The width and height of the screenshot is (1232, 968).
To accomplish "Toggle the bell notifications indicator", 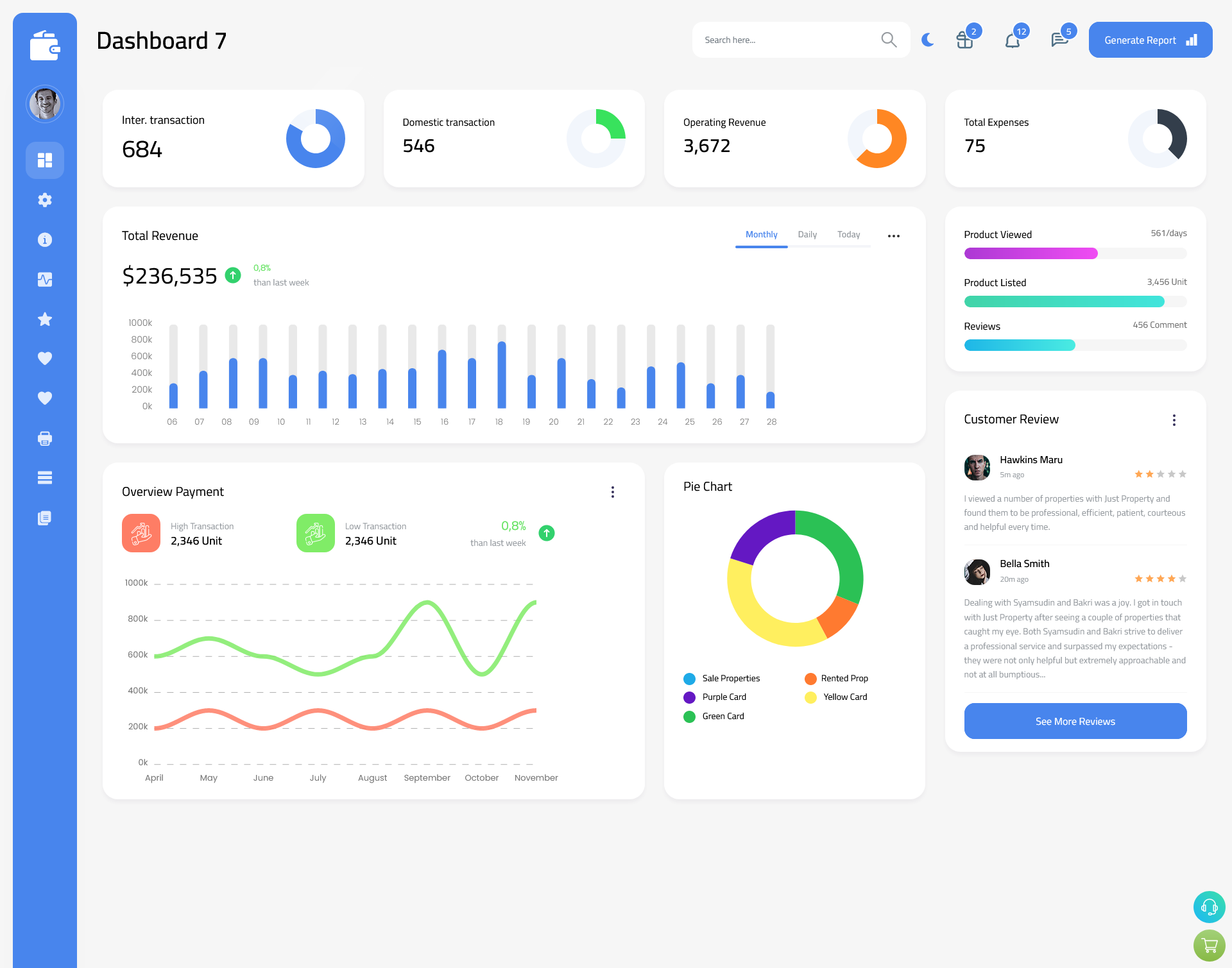I will click(x=1013, y=39).
